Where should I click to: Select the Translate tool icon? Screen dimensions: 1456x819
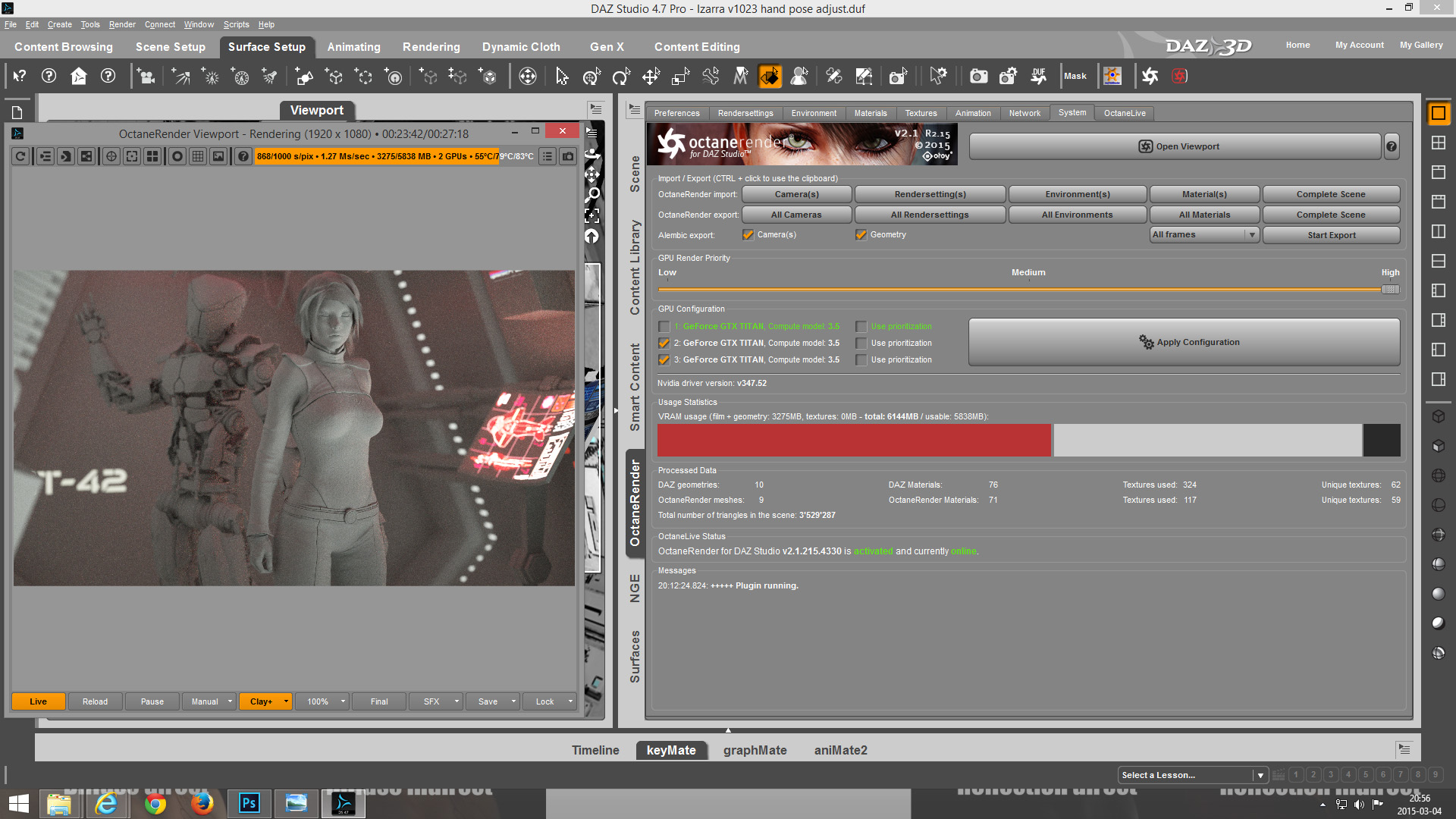coord(651,76)
